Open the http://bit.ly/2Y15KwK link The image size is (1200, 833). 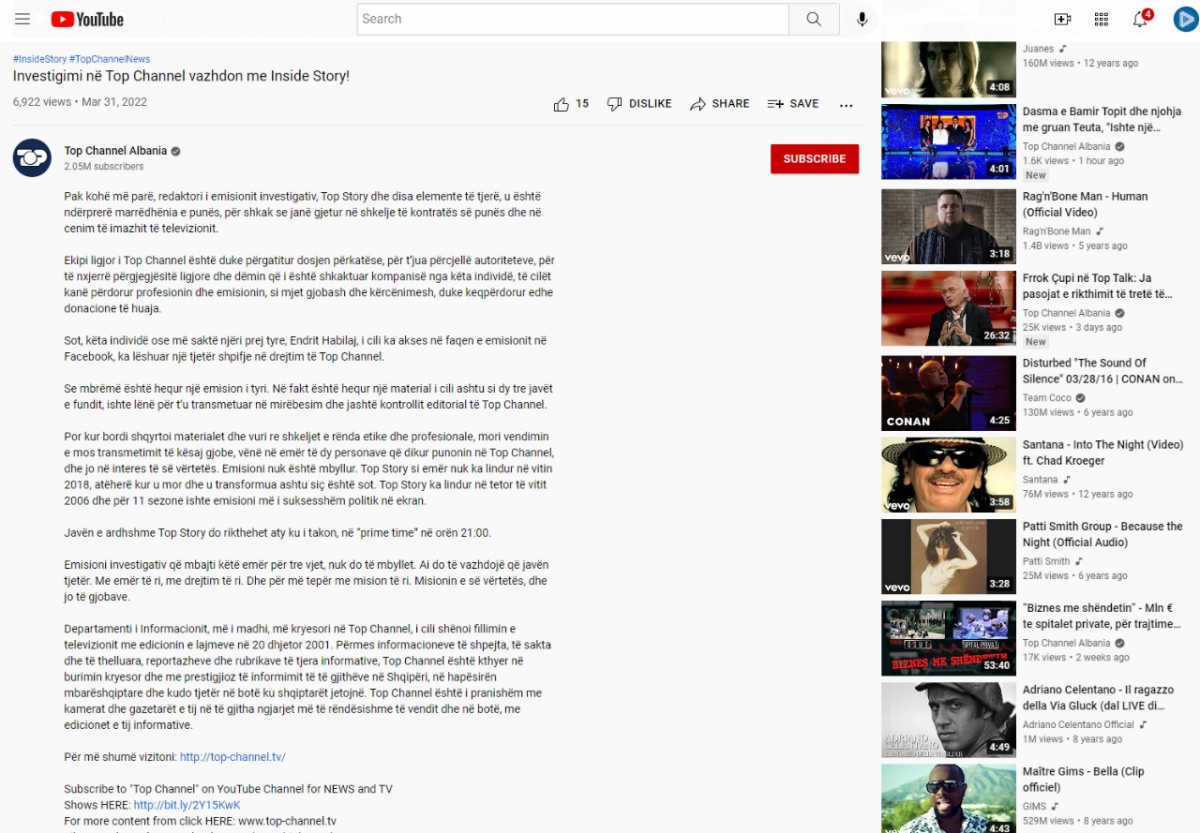click(x=187, y=805)
